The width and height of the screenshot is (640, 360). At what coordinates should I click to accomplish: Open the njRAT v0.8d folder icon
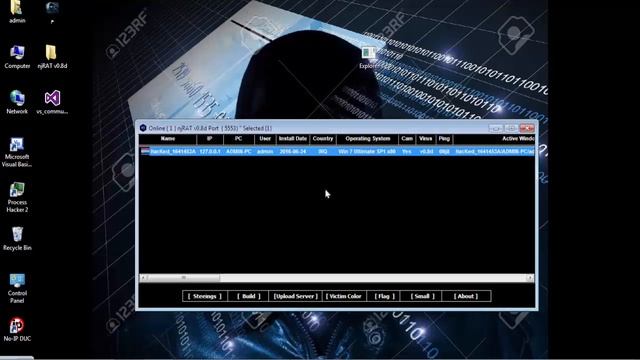pos(52,56)
